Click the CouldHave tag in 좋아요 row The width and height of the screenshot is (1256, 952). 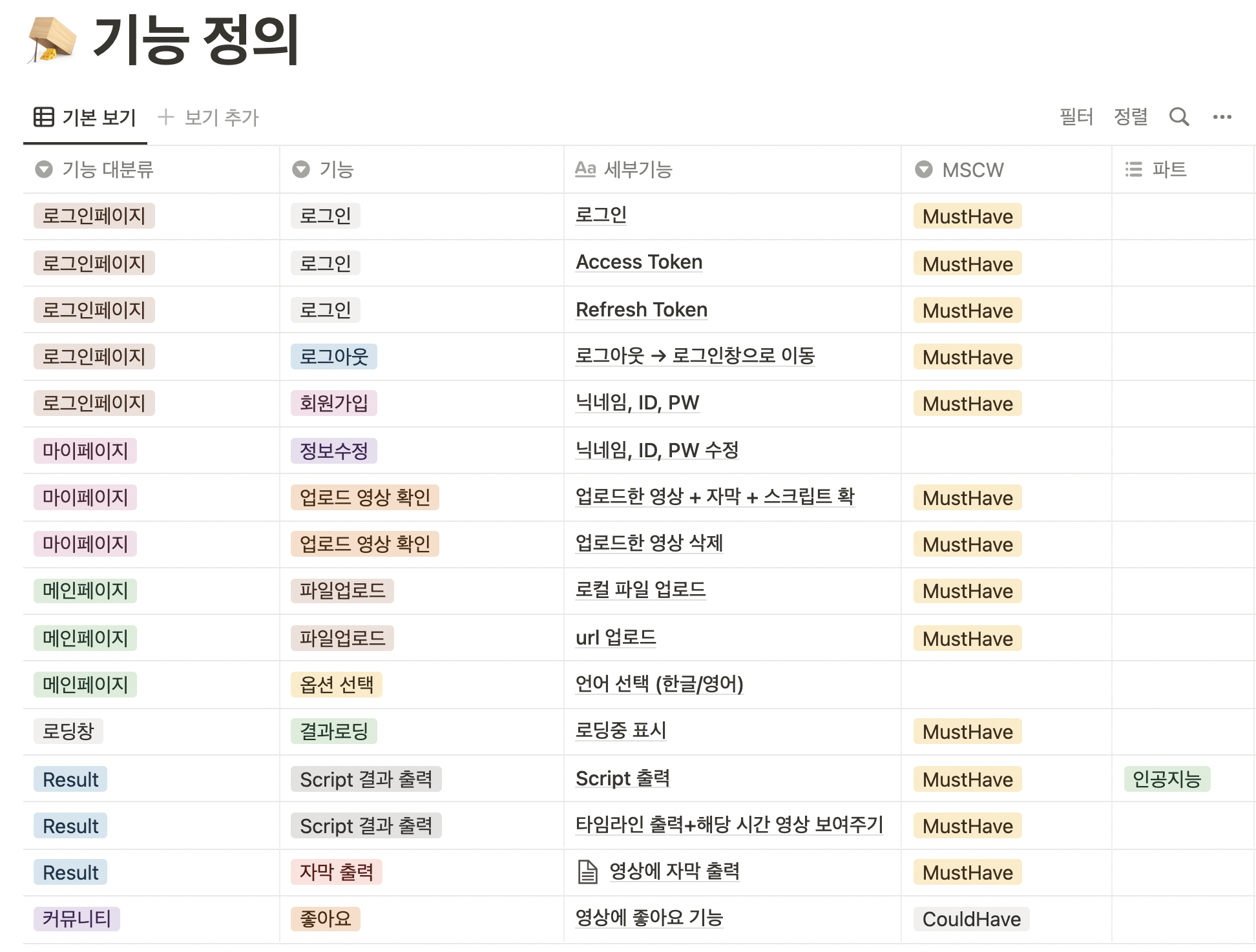click(971, 919)
